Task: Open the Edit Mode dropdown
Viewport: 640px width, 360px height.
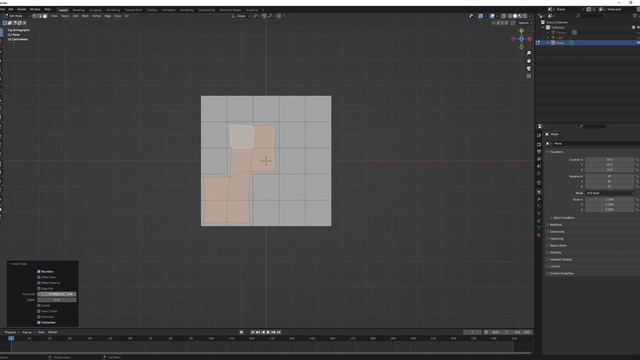Action: pyautogui.click(x=16, y=16)
